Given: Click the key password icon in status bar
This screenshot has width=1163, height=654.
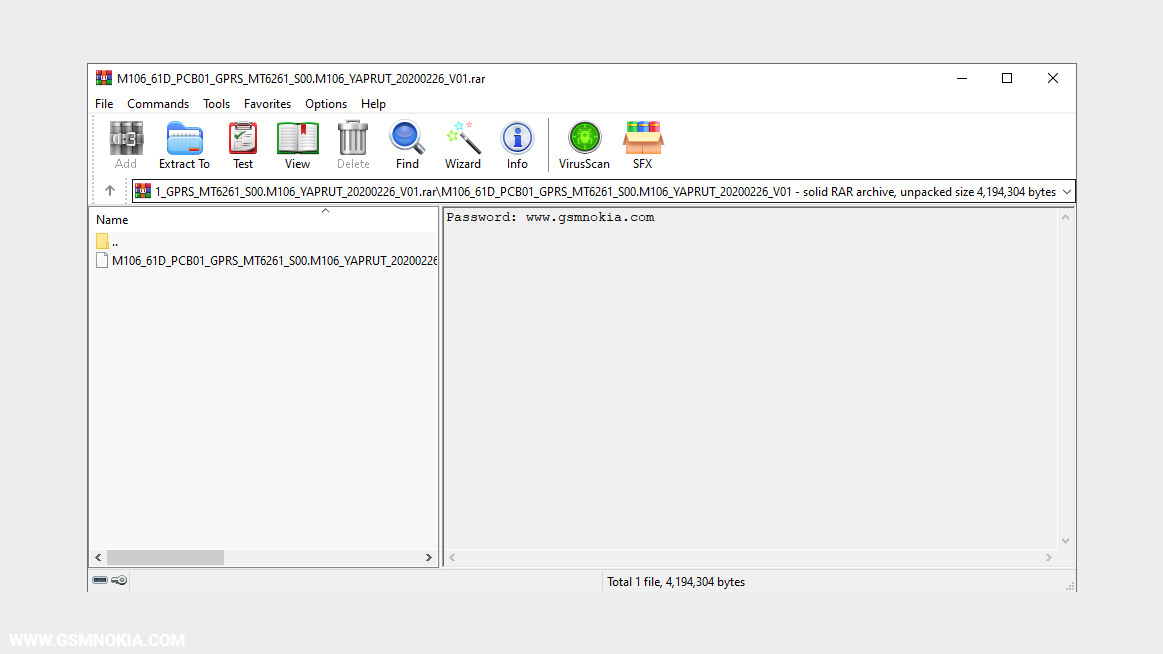Looking at the screenshot, I should click(x=119, y=580).
